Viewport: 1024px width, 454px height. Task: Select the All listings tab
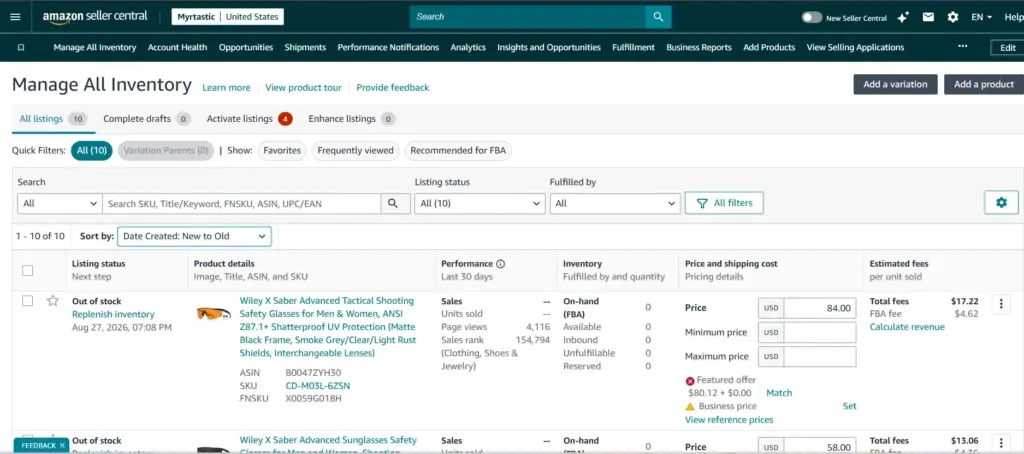(52, 119)
